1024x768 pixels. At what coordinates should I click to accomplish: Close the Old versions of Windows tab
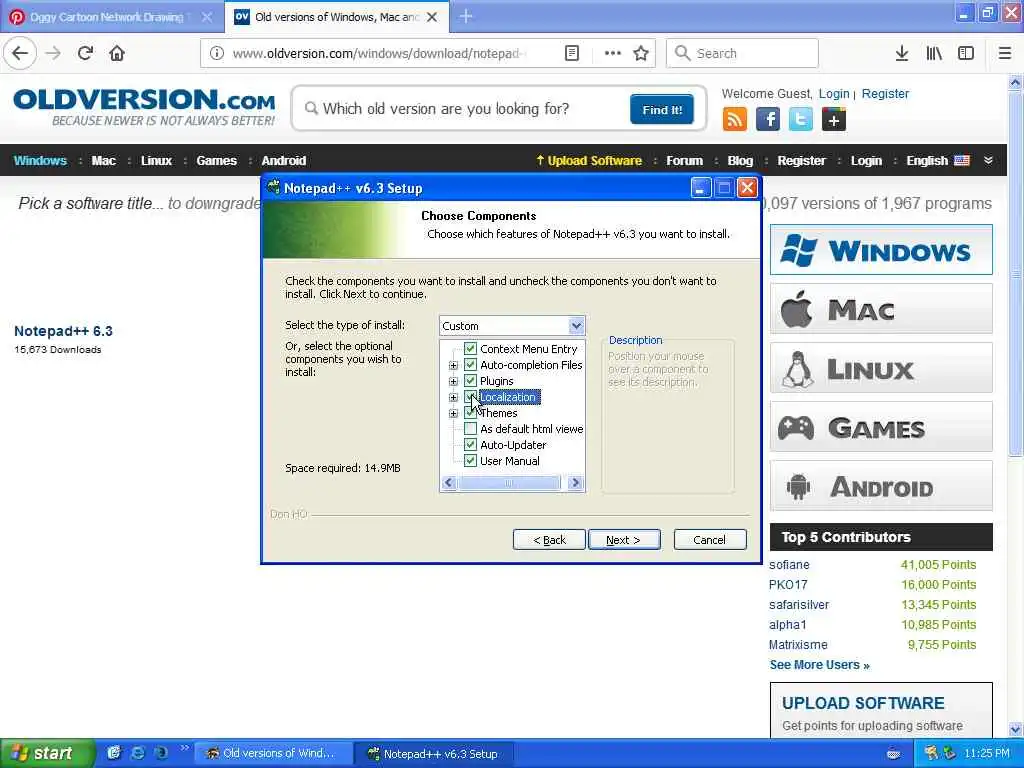432,17
